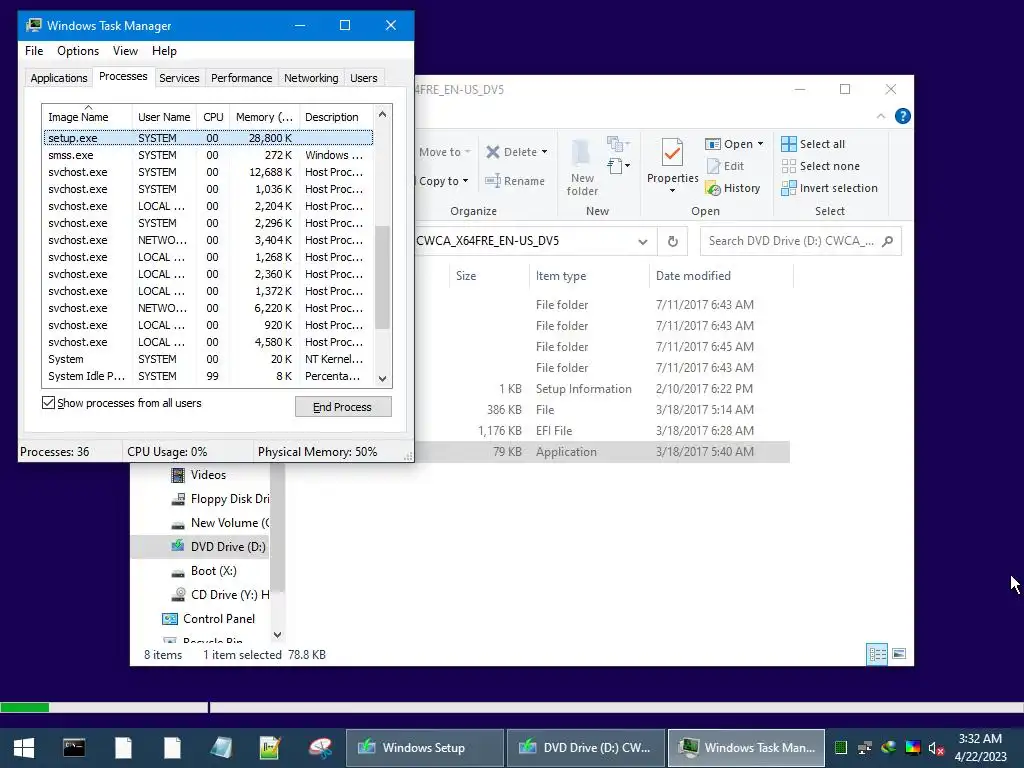Click the Open icon in Explorer ribbon
This screenshot has height=768, width=1024.
[712, 144]
